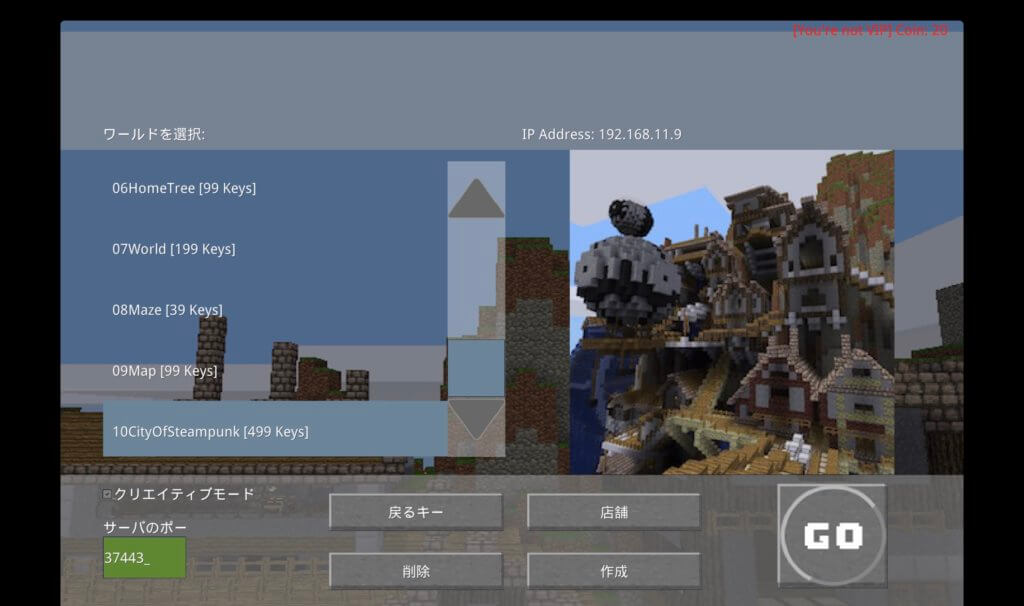Viewport: 1024px width, 606px height.
Task: Select the 06HomeTree world entry
Action: [x=184, y=188]
